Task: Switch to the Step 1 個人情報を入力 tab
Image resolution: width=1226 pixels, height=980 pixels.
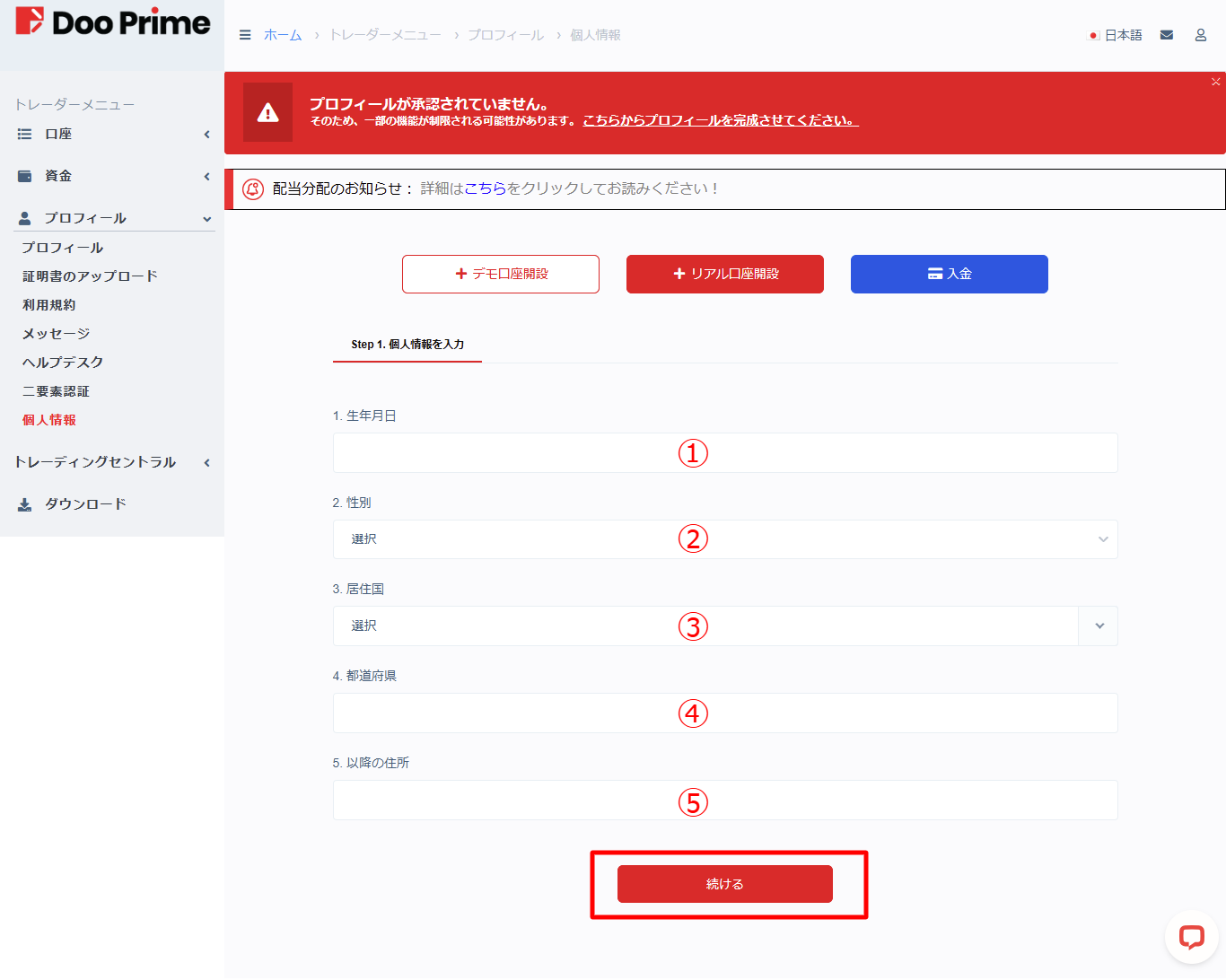Action: click(407, 344)
